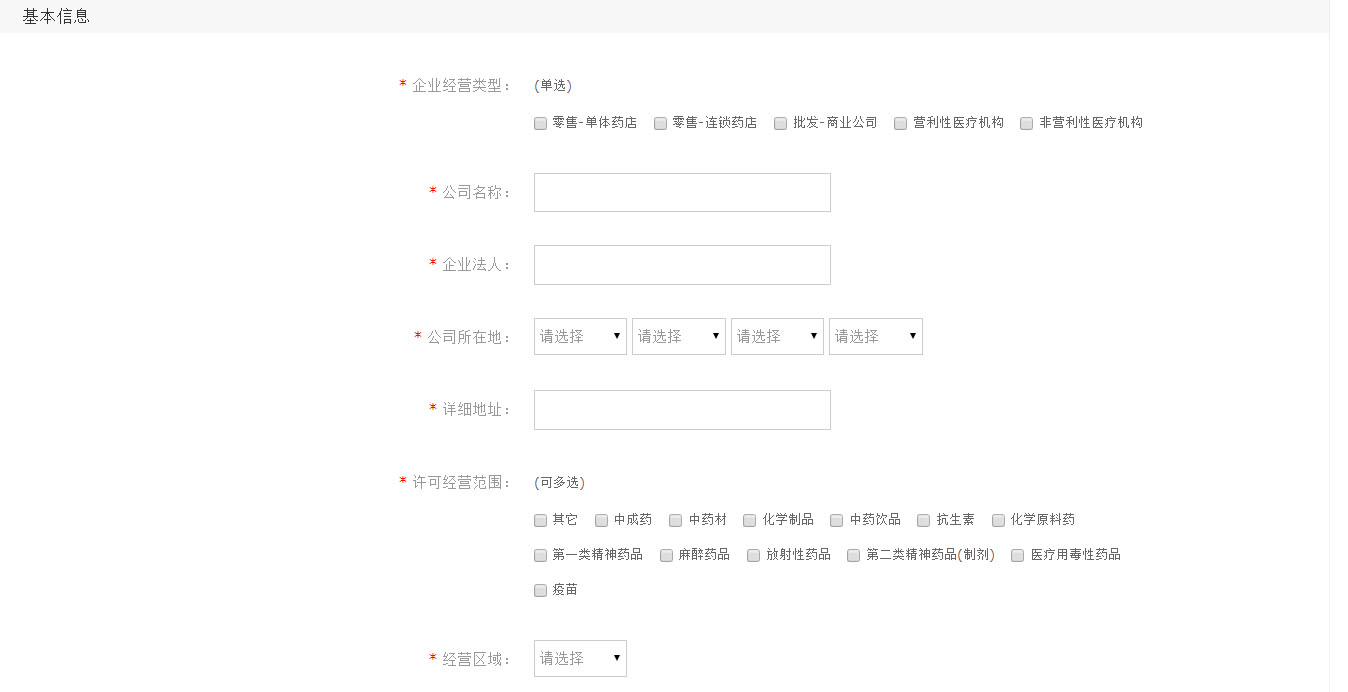Check the 中成药 scope checkbox

click(601, 520)
